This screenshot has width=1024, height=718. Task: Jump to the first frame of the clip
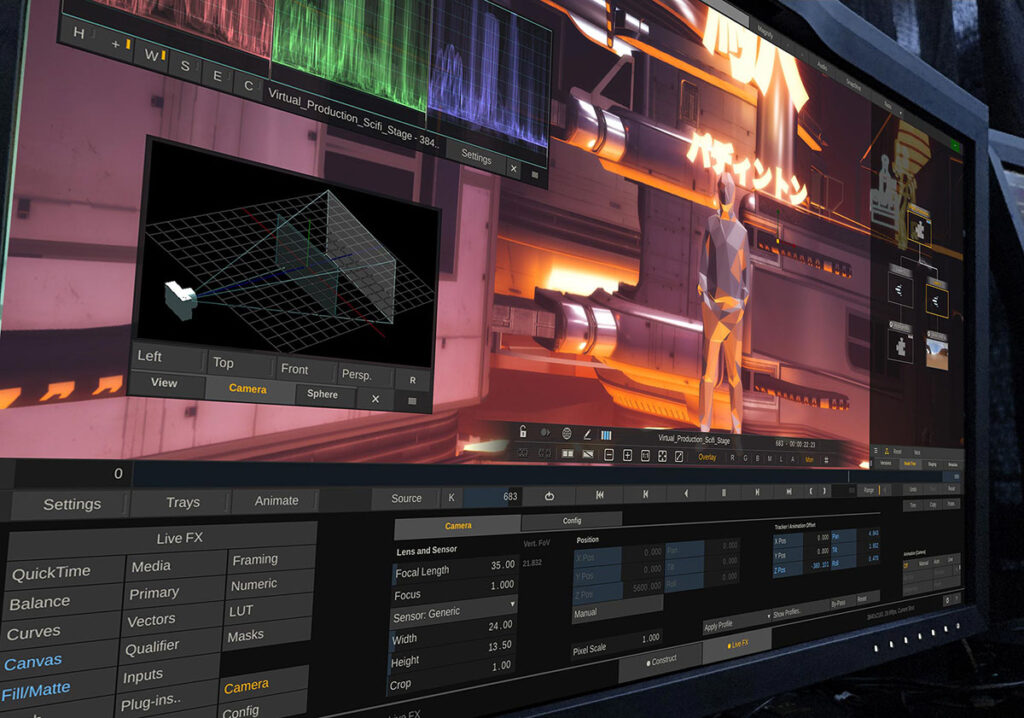pos(599,494)
